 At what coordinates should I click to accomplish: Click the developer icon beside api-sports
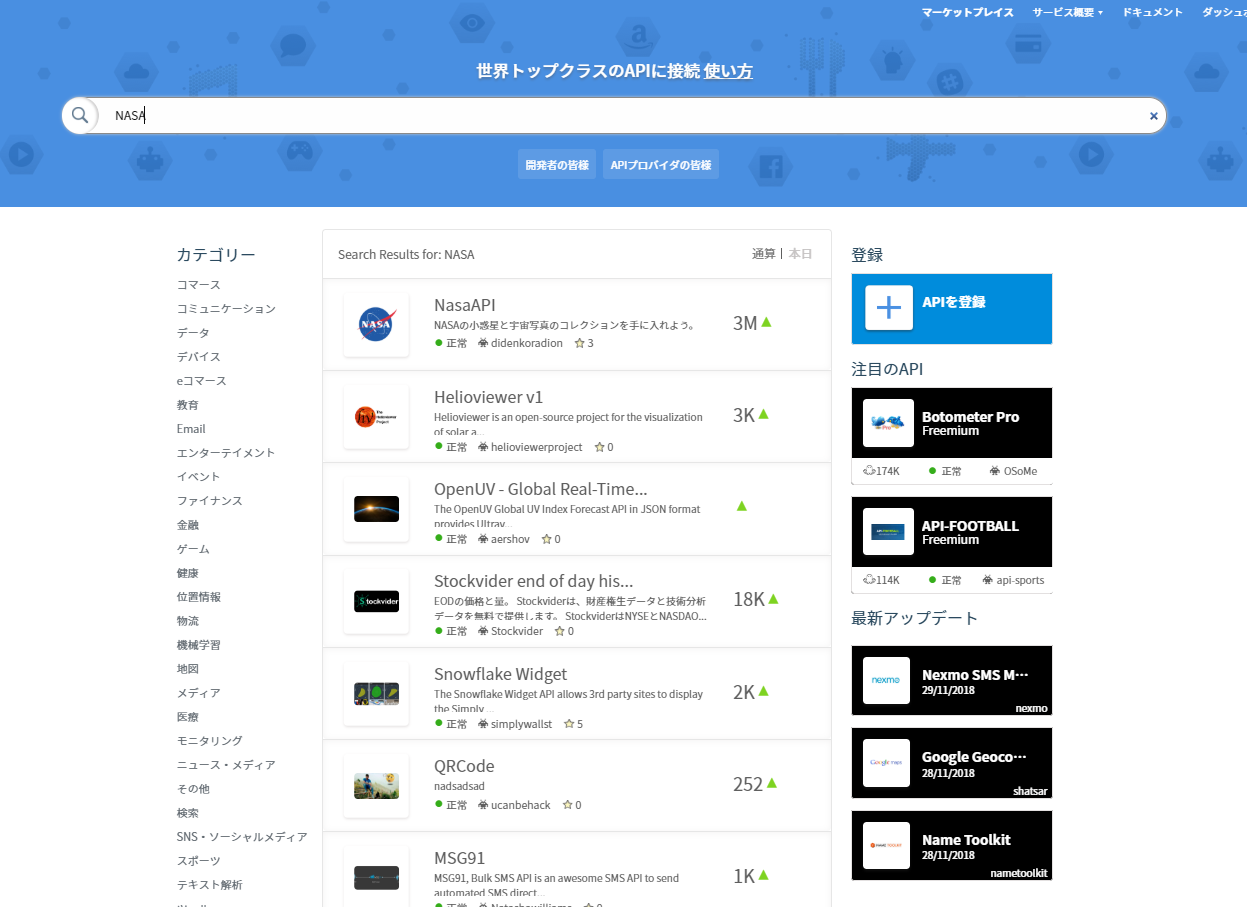(x=988, y=580)
